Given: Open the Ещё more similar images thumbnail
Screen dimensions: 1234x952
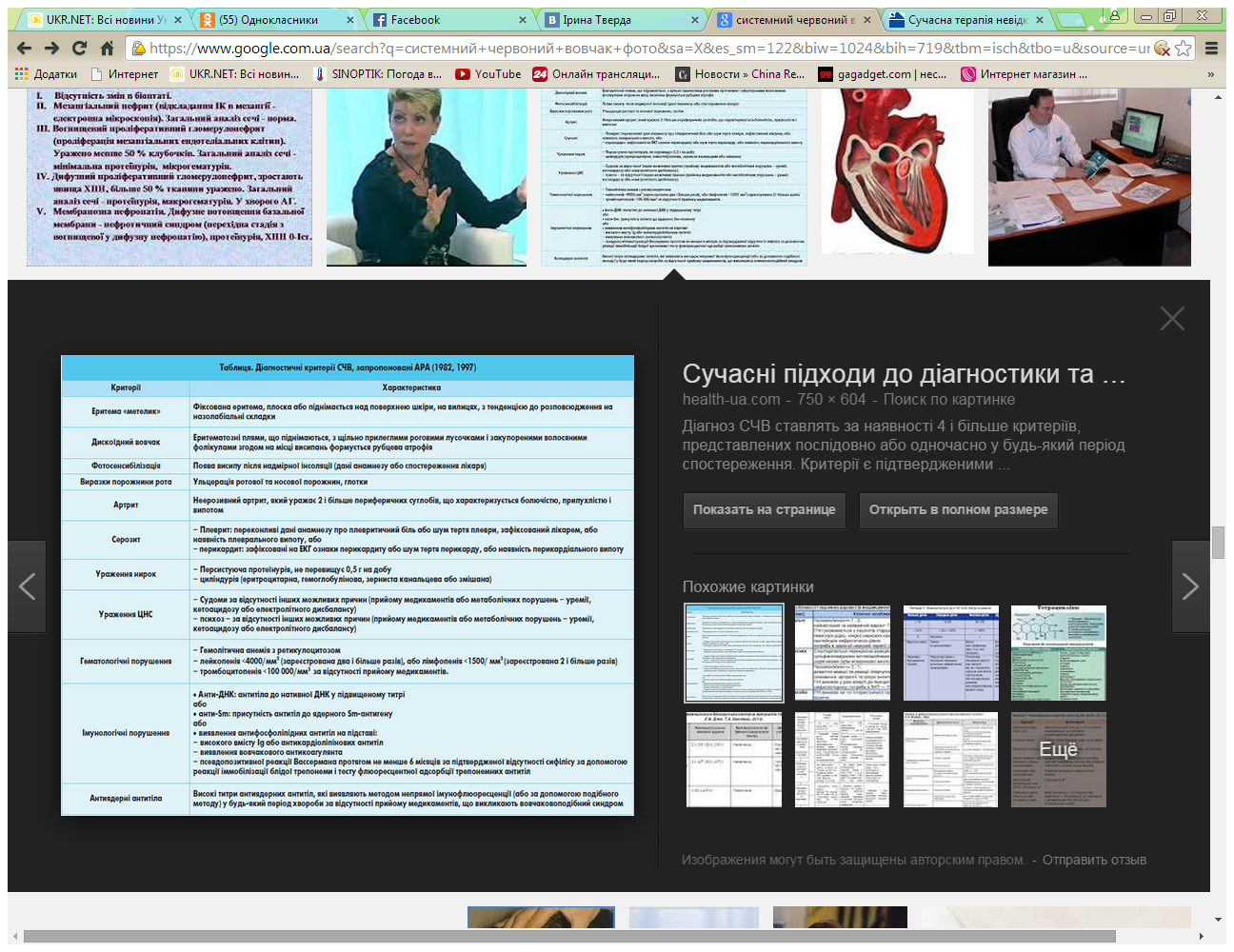Looking at the screenshot, I should coord(1059,760).
